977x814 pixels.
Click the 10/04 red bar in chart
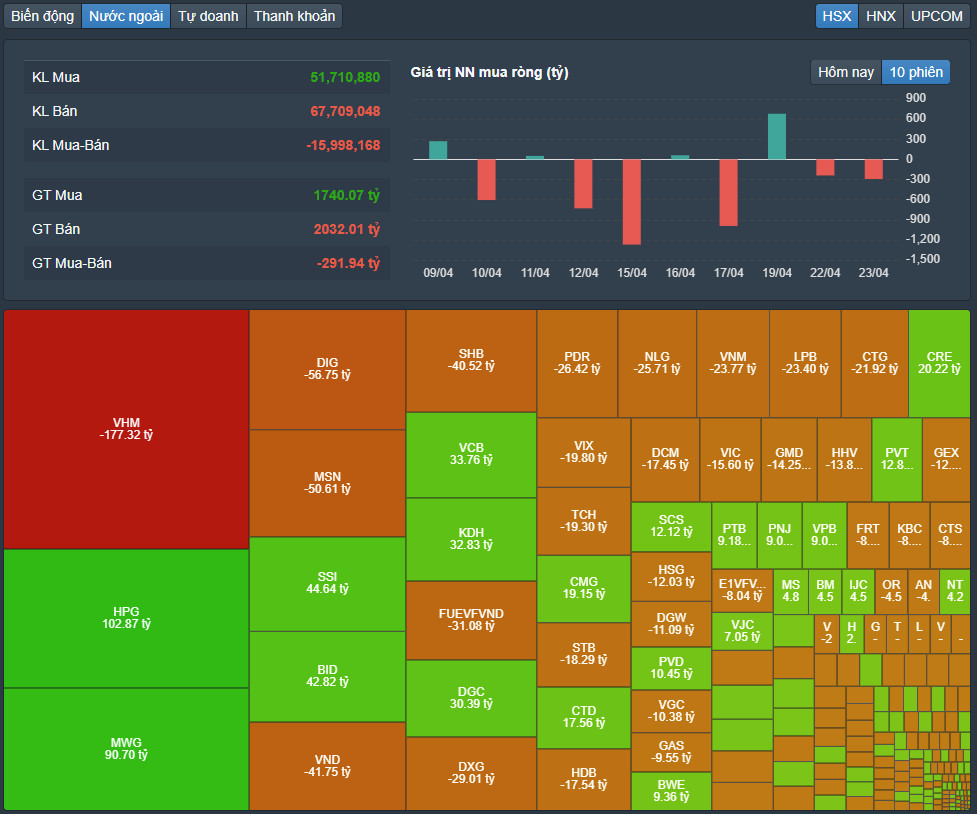point(487,180)
